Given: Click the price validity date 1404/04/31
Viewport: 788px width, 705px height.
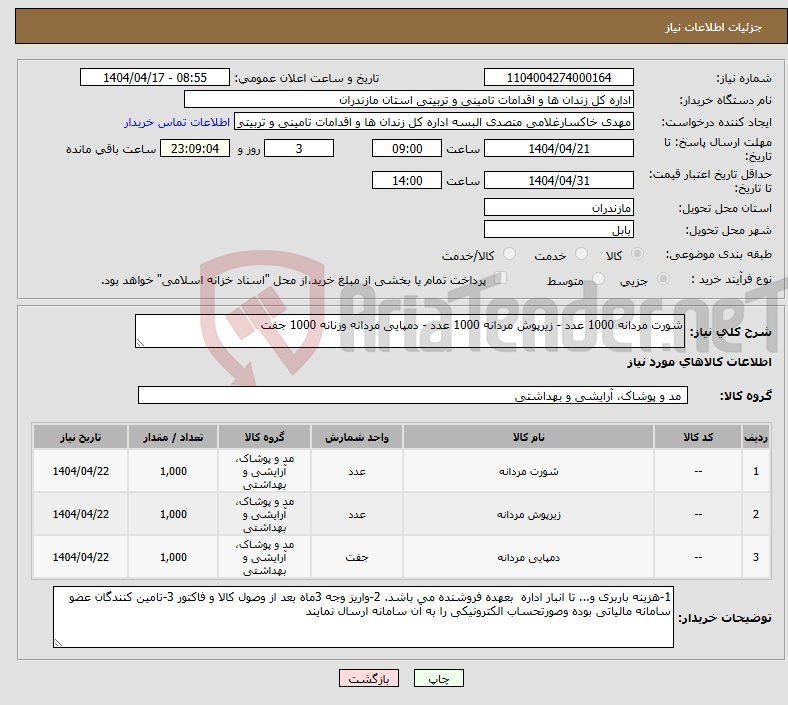Looking at the screenshot, I should coord(558,180).
